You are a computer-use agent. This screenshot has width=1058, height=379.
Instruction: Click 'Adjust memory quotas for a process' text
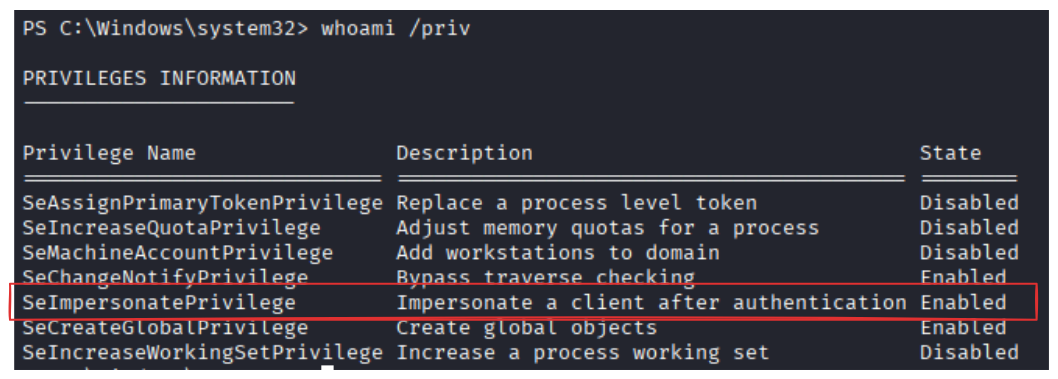(607, 228)
